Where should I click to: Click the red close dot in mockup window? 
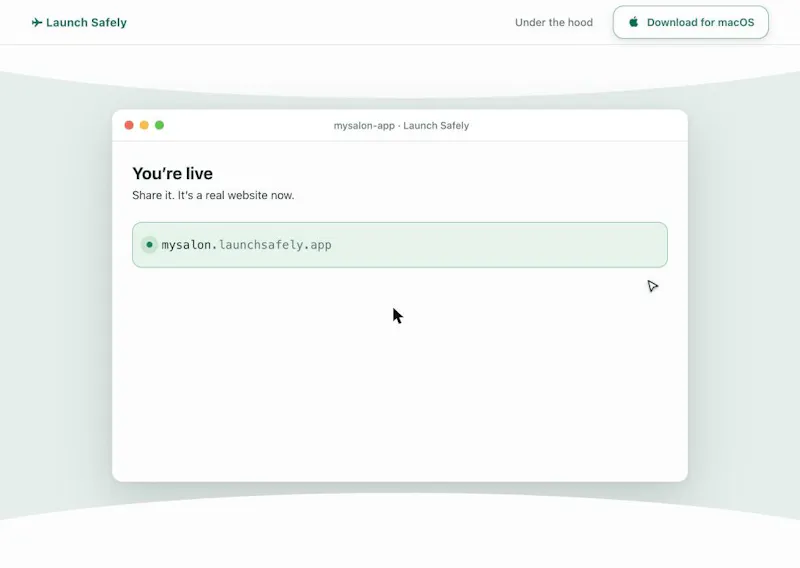click(x=129, y=125)
